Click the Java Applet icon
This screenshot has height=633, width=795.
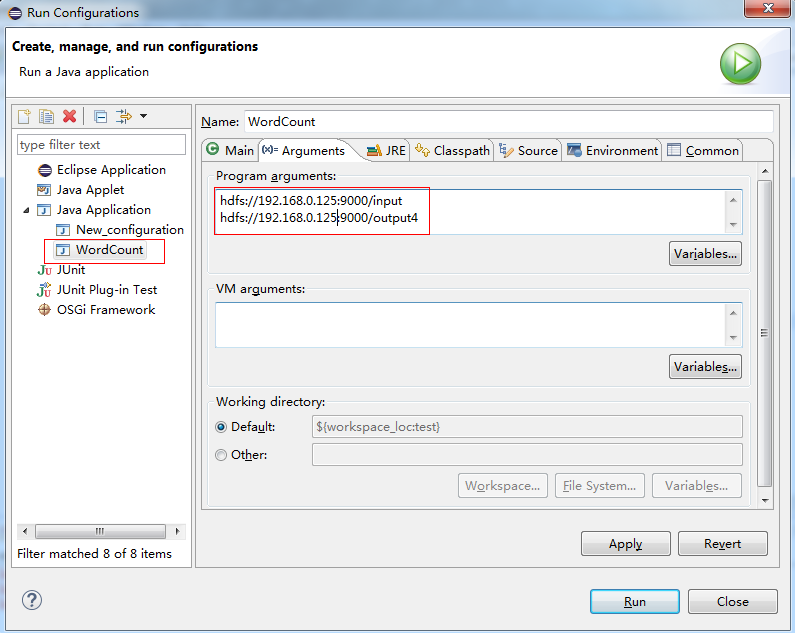tap(44, 190)
